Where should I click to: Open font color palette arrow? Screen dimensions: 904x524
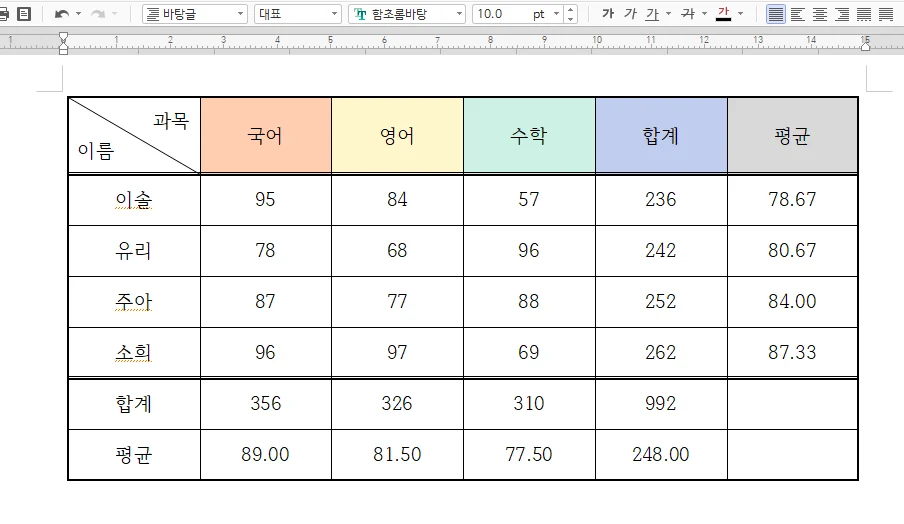point(740,14)
